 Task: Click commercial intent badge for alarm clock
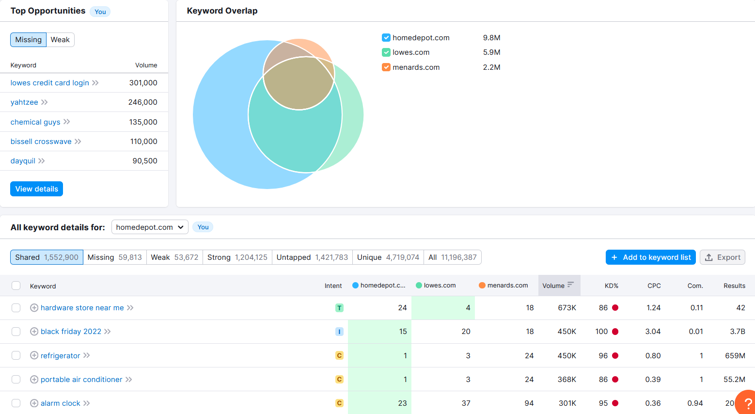click(339, 403)
